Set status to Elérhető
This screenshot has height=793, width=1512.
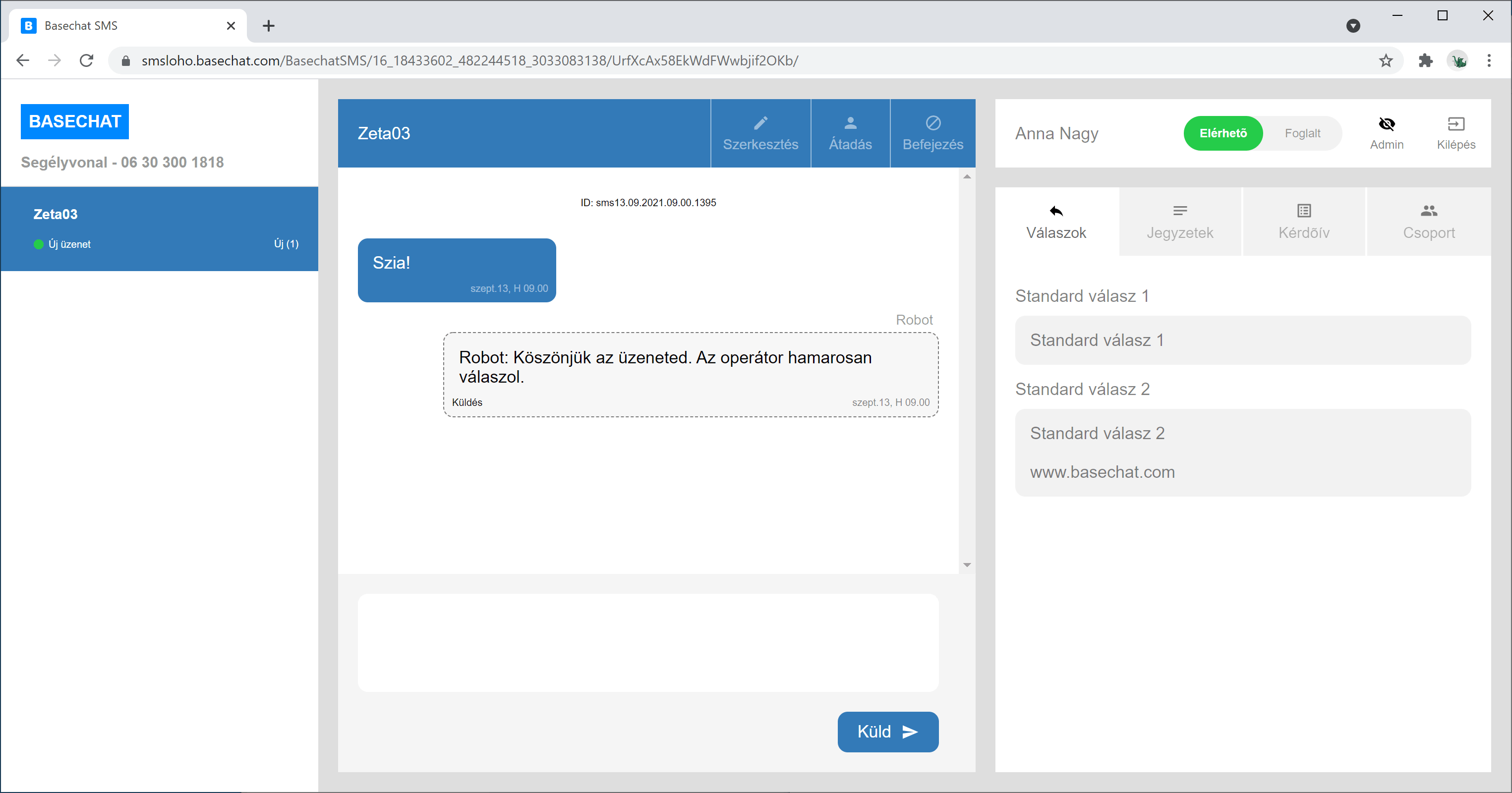click(x=1222, y=133)
